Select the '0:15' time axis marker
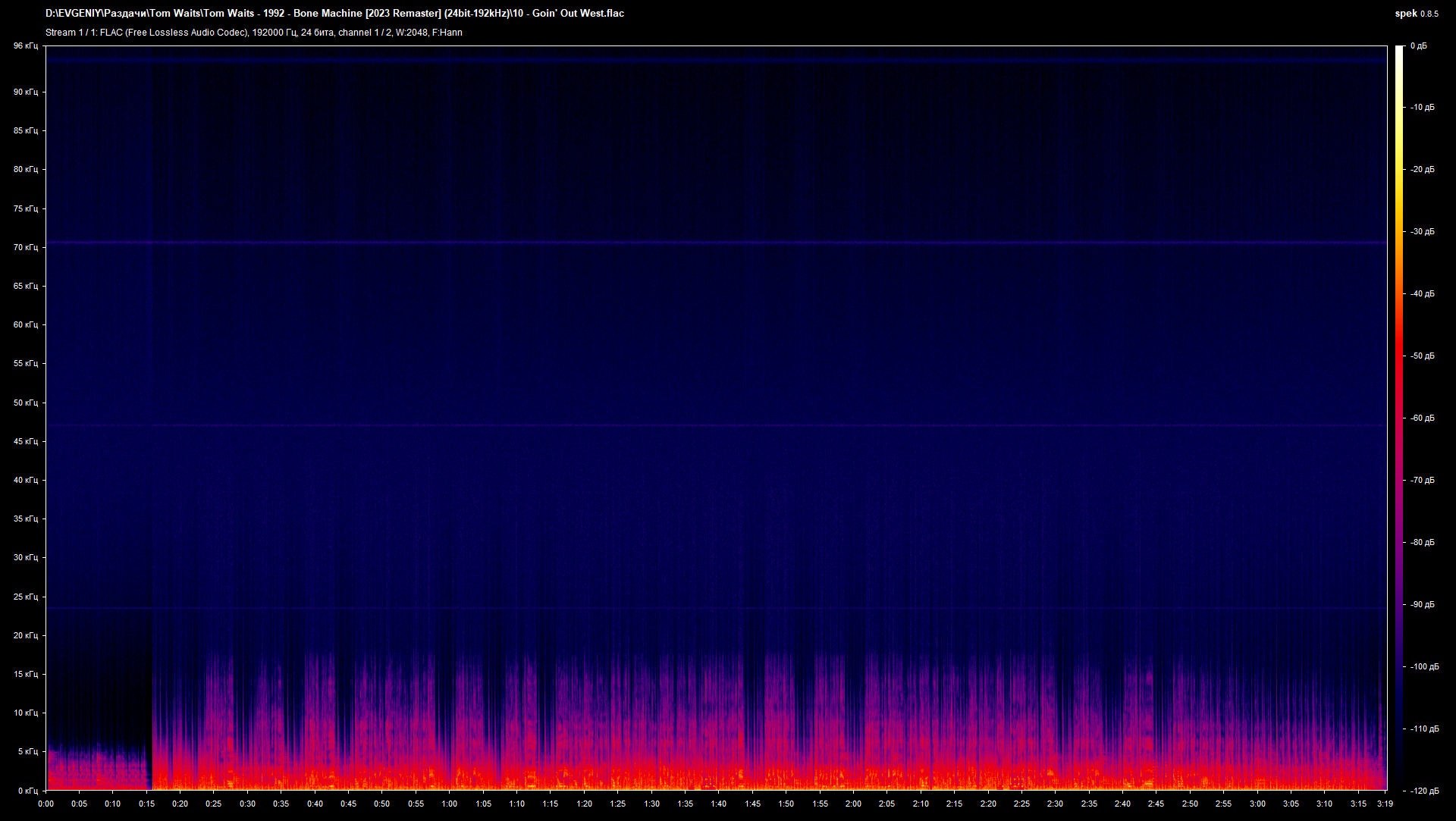1456x821 pixels. tap(146, 804)
